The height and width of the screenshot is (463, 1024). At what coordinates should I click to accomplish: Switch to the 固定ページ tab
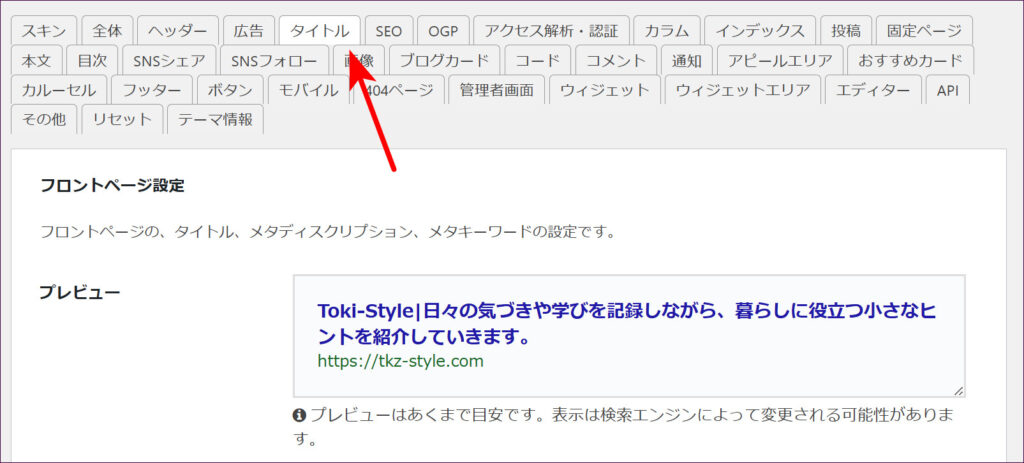[x=924, y=31]
